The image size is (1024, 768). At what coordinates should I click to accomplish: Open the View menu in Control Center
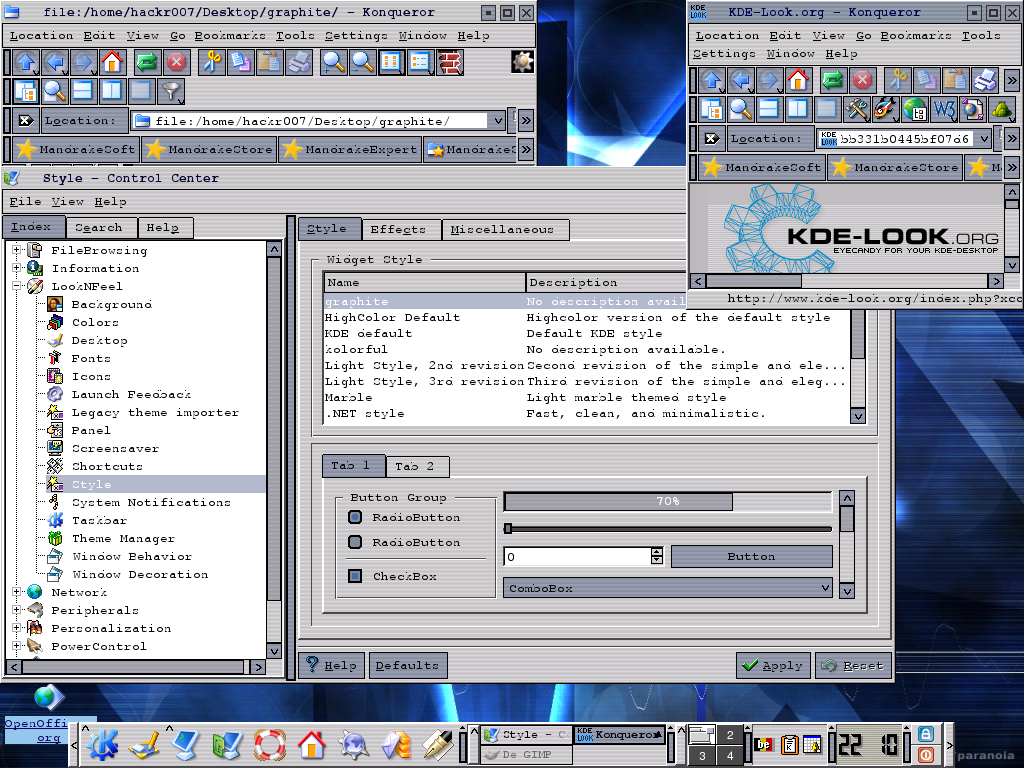click(68, 202)
